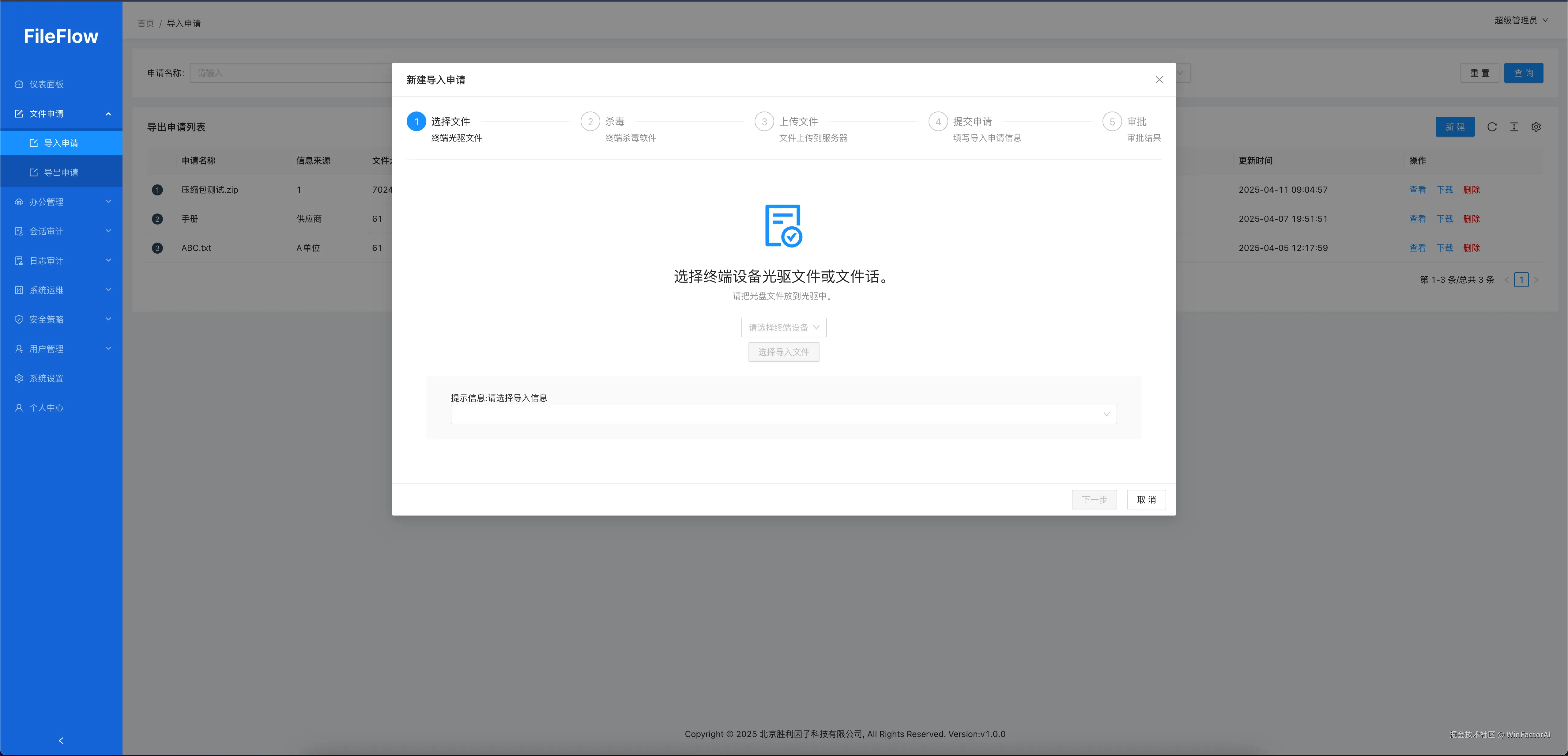Click the 选择导入文件 file picker button

point(783,352)
